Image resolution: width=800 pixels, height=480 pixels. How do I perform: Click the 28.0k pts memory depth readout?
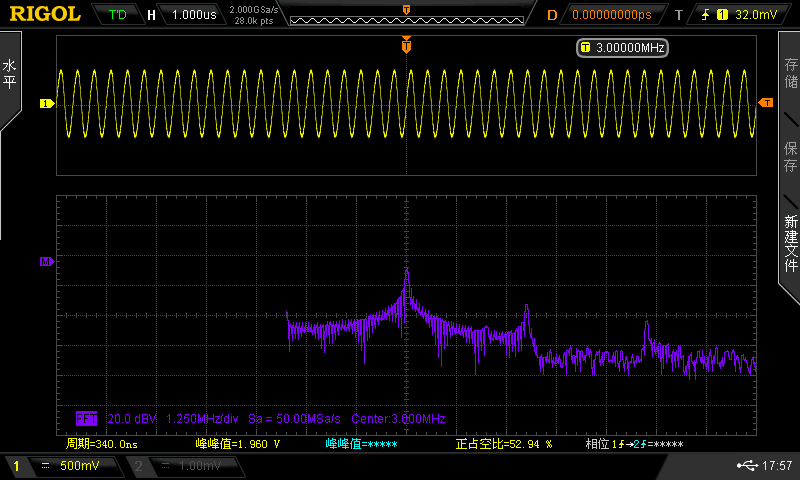(254, 21)
